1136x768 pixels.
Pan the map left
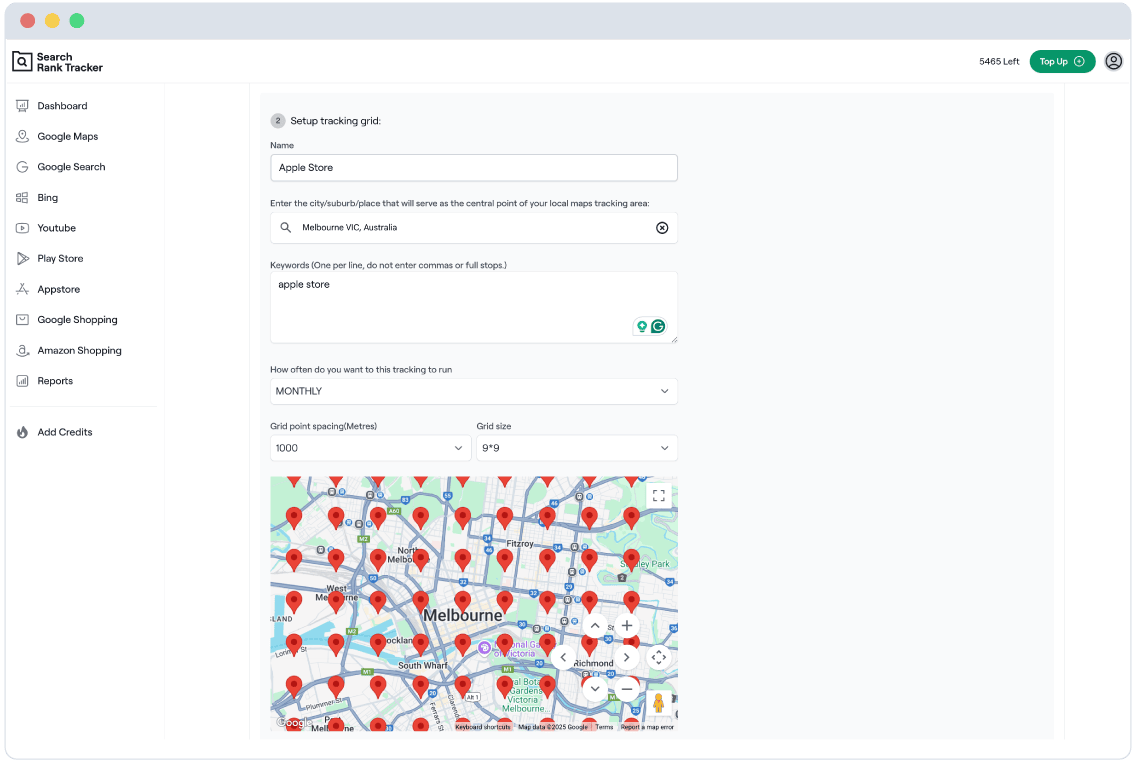point(563,658)
